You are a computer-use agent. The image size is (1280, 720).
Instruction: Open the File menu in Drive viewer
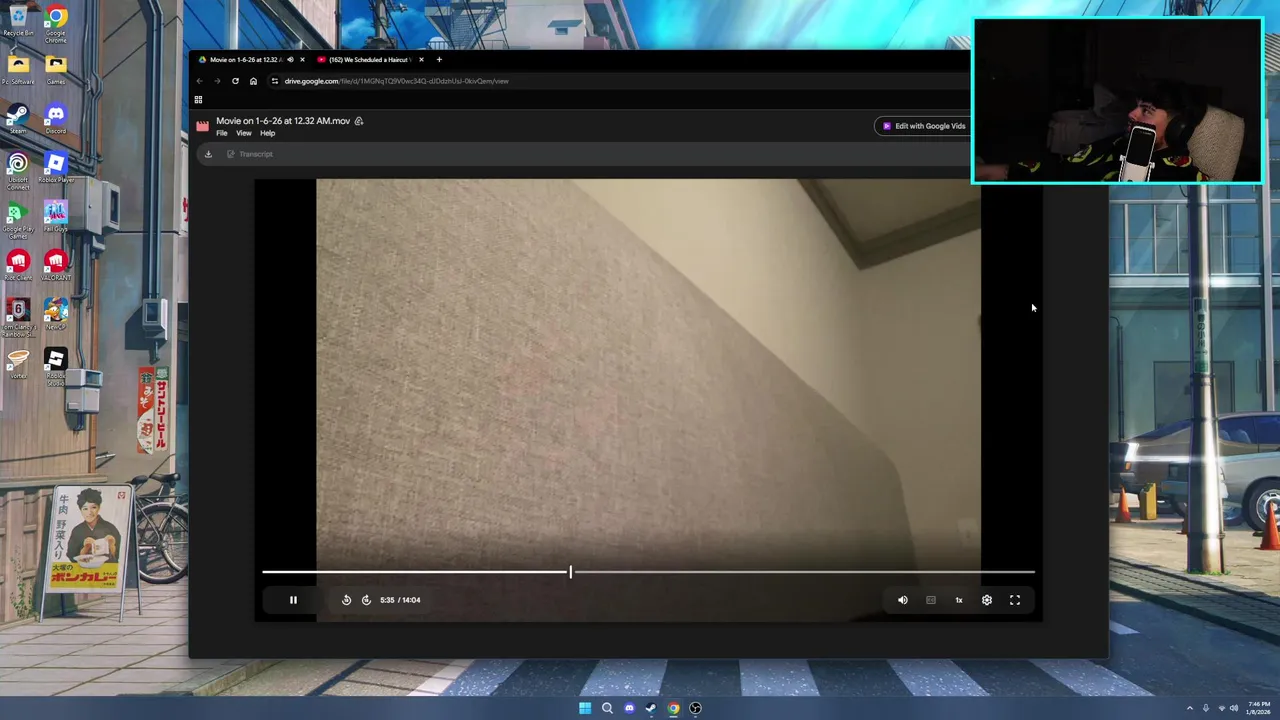[222, 133]
